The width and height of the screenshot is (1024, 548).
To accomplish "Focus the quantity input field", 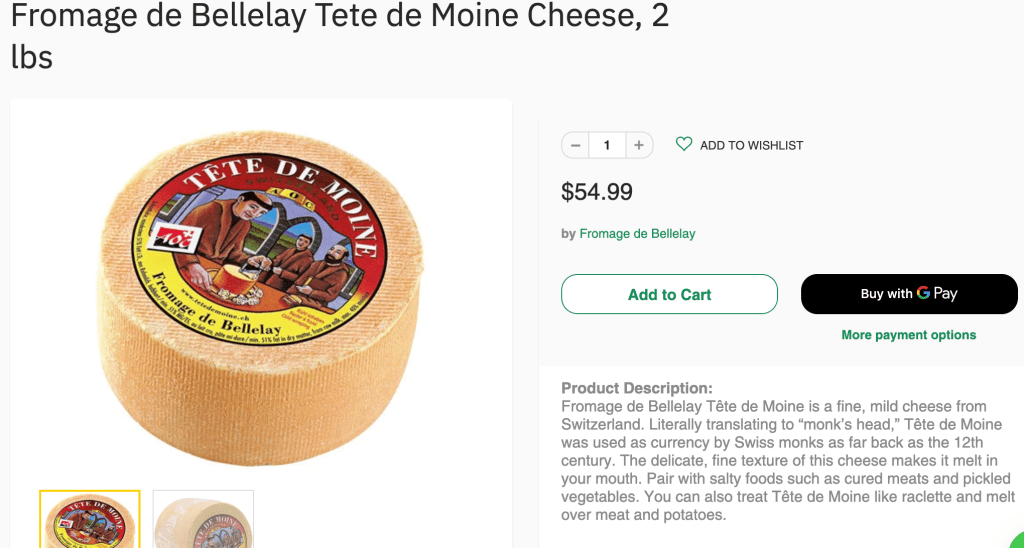I will pos(607,145).
